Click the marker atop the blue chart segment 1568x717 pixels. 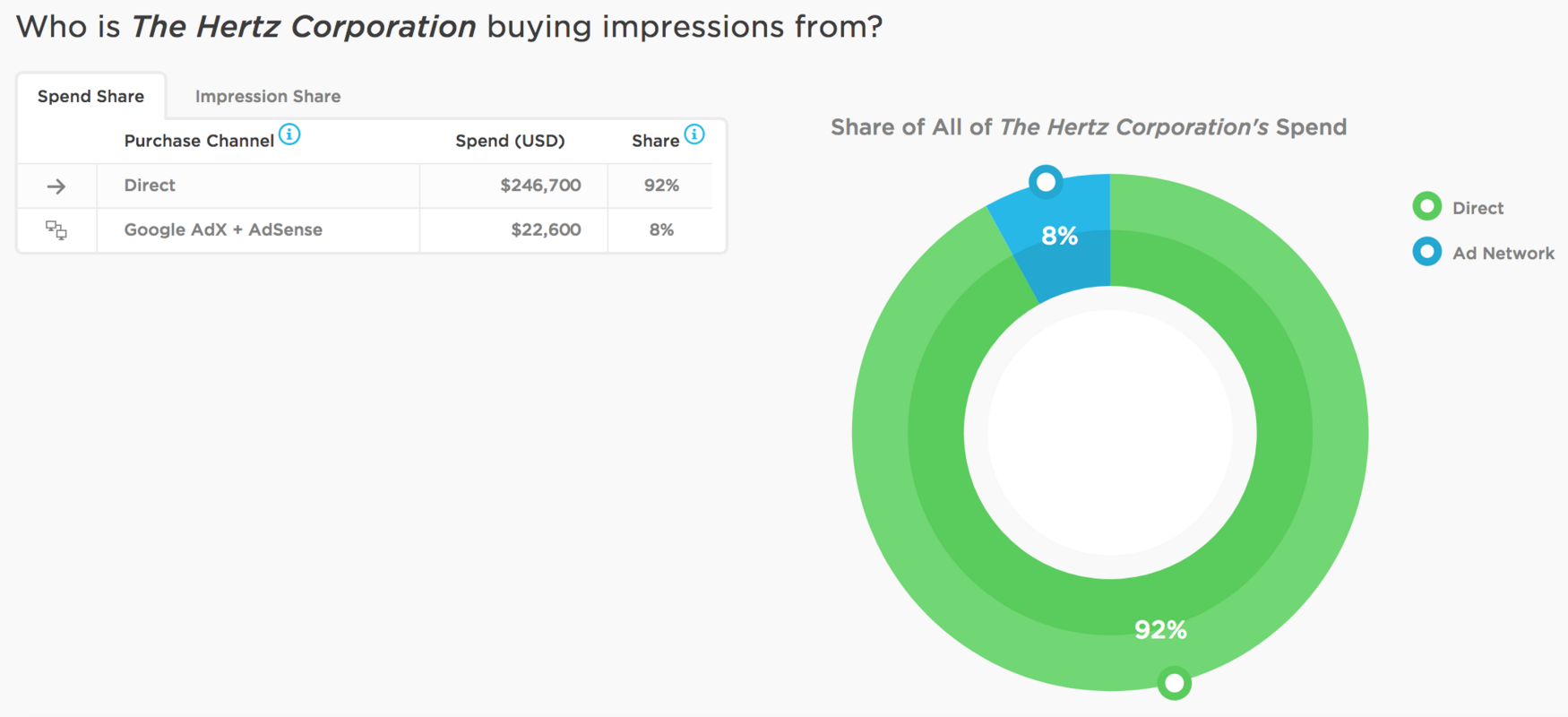pyautogui.click(x=1045, y=180)
